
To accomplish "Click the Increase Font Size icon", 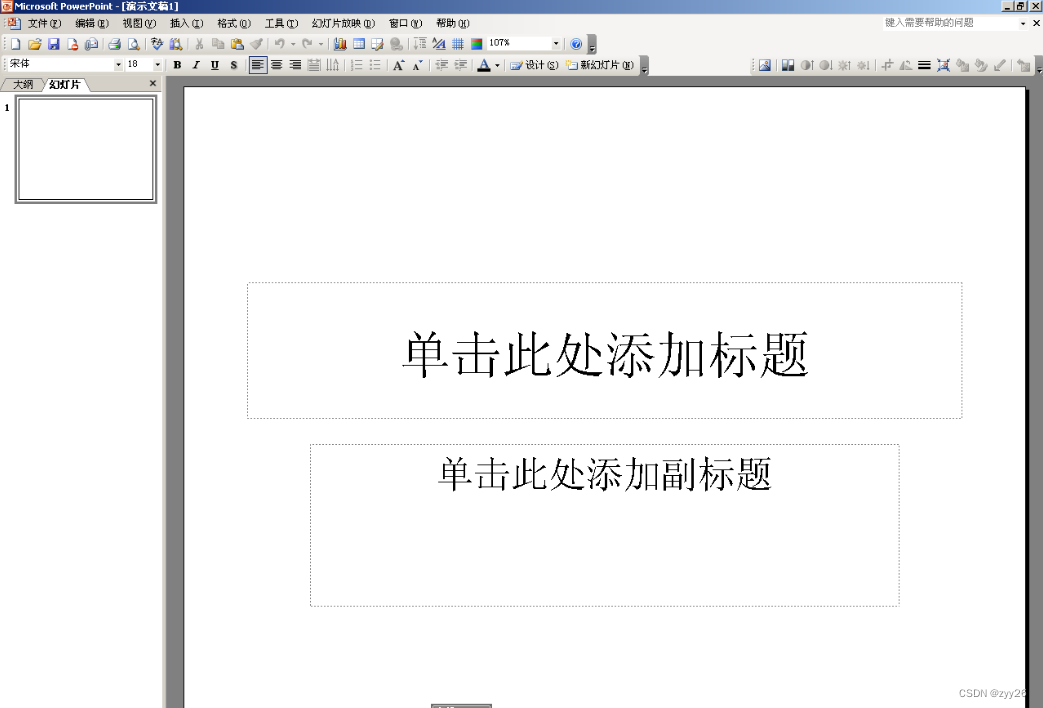I will click(398, 65).
